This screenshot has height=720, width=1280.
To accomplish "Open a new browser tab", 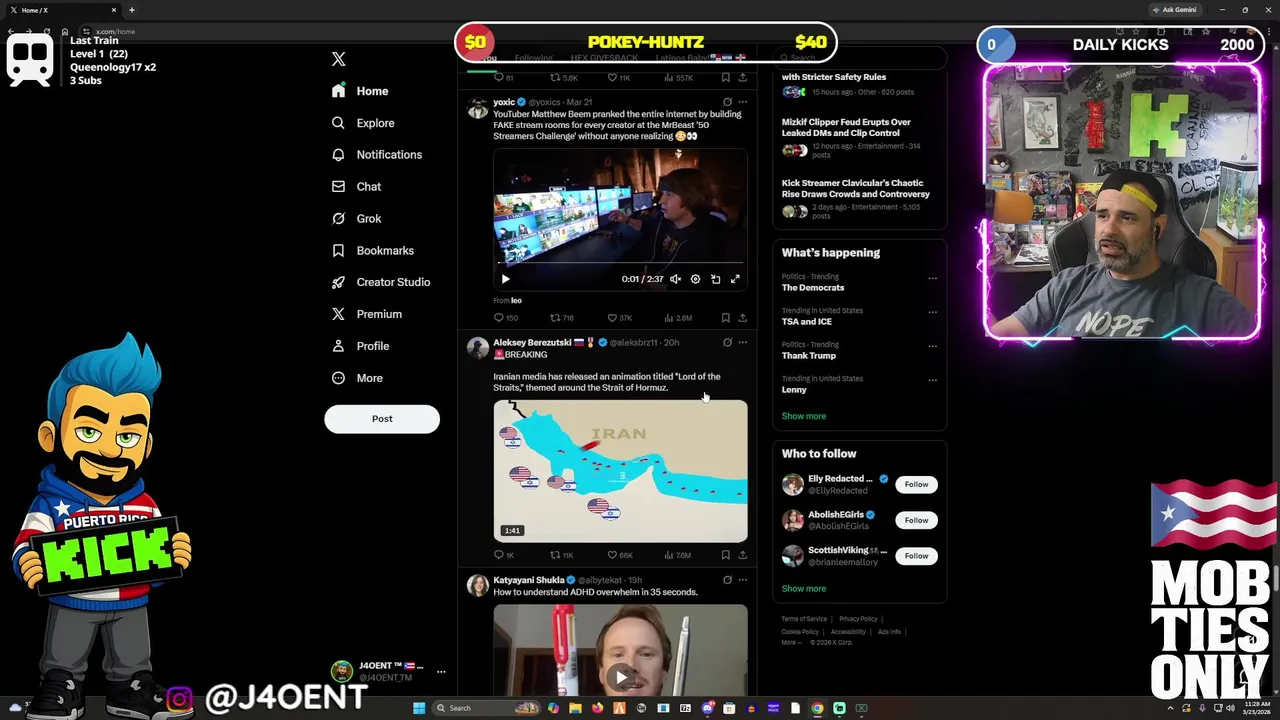I will coord(131,10).
